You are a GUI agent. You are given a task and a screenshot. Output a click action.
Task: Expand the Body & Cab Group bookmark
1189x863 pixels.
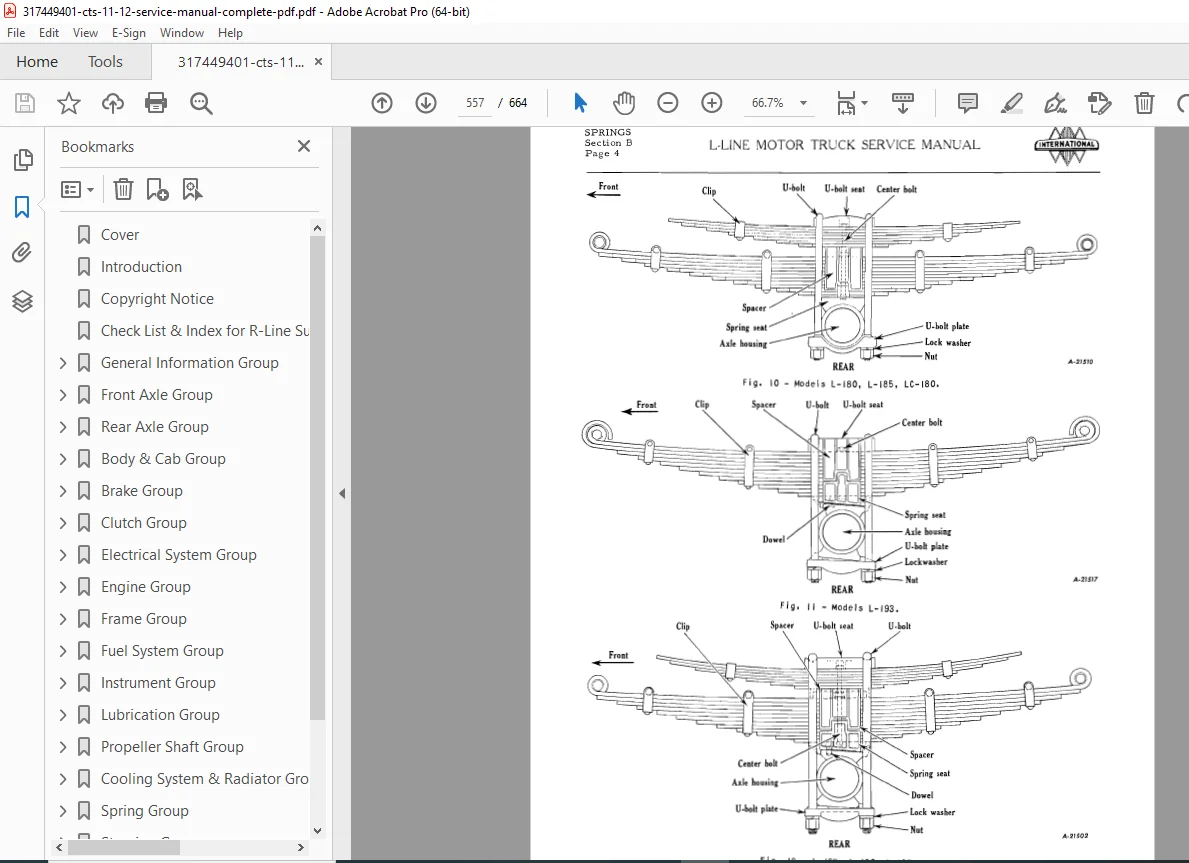coord(63,459)
